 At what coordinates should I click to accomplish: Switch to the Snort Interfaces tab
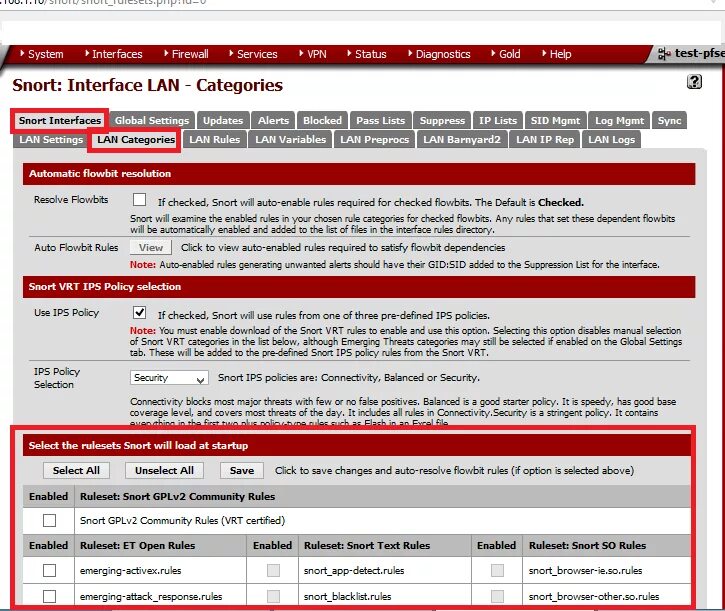point(60,121)
